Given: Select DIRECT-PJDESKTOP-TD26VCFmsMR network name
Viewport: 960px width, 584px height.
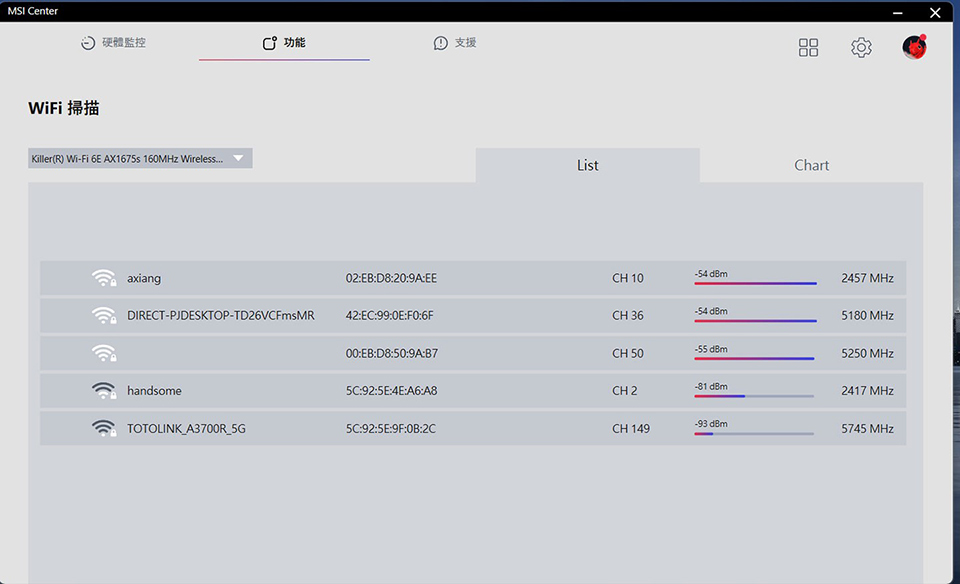Looking at the screenshot, I should [x=220, y=315].
